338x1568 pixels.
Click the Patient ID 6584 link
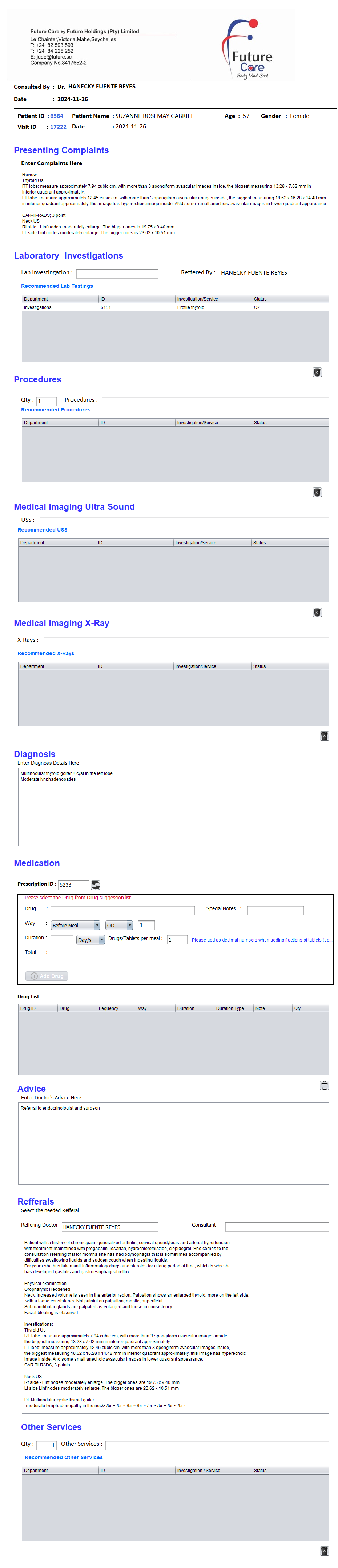[57, 116]
